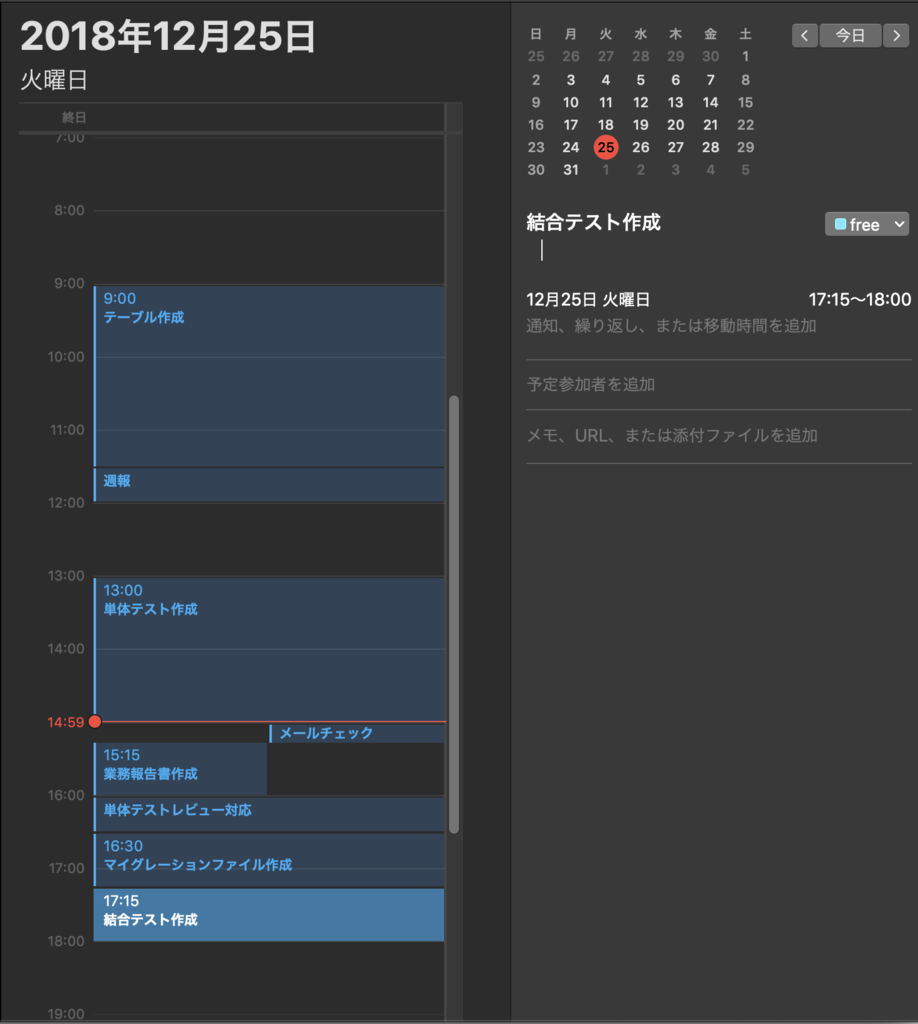The width and height of the screenshot is (918, 1024).
Task: Select day 22 in mini calendar
Action: (x=746, y=125)
